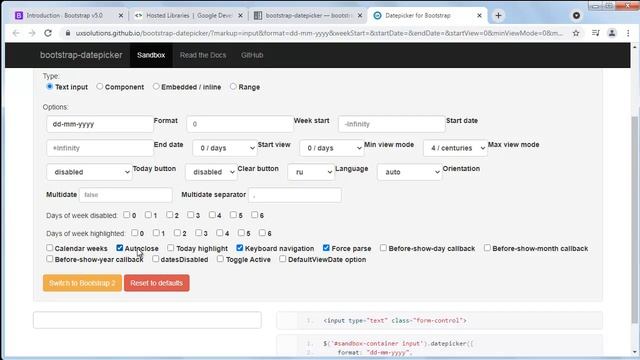
Task: Click the browser forward arrow
Action: click(32, 33)
